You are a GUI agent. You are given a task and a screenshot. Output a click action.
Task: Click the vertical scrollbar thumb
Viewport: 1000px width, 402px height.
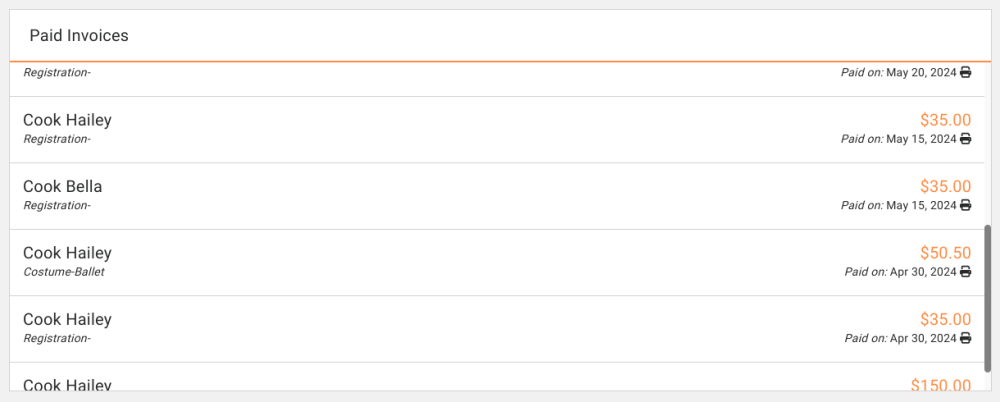pos(988,298)
